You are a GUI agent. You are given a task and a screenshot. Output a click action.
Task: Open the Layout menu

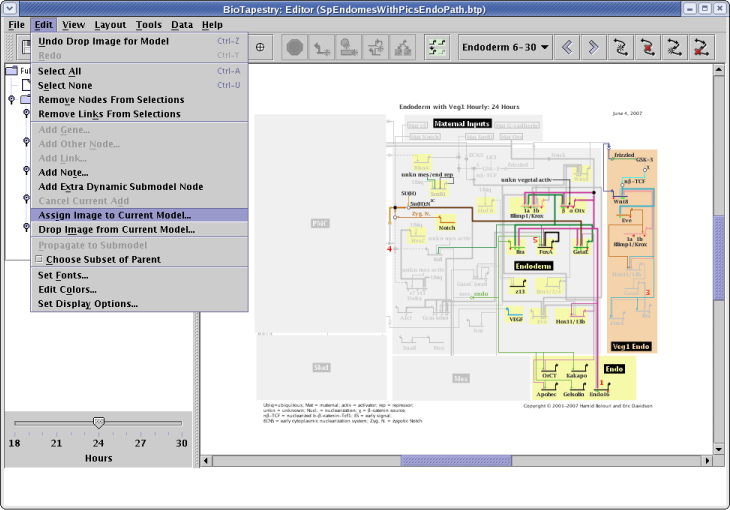pos(110,24)
